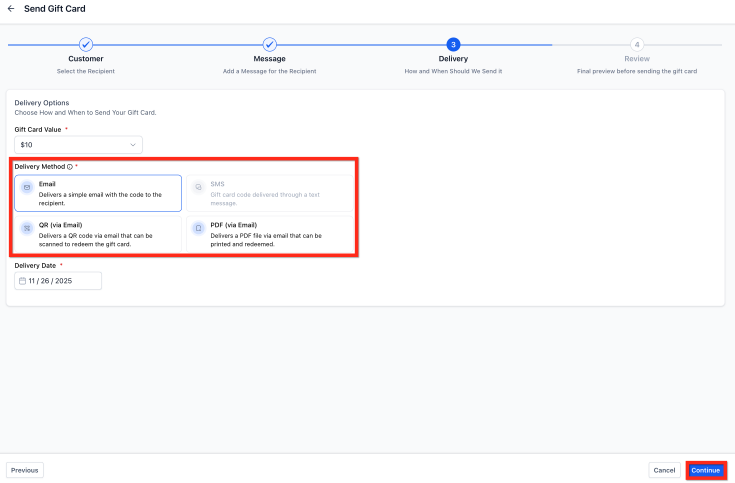Expand the $10 value dropdown chevron
This screenshot has width=735, height=483.
(x=133, y=145)
